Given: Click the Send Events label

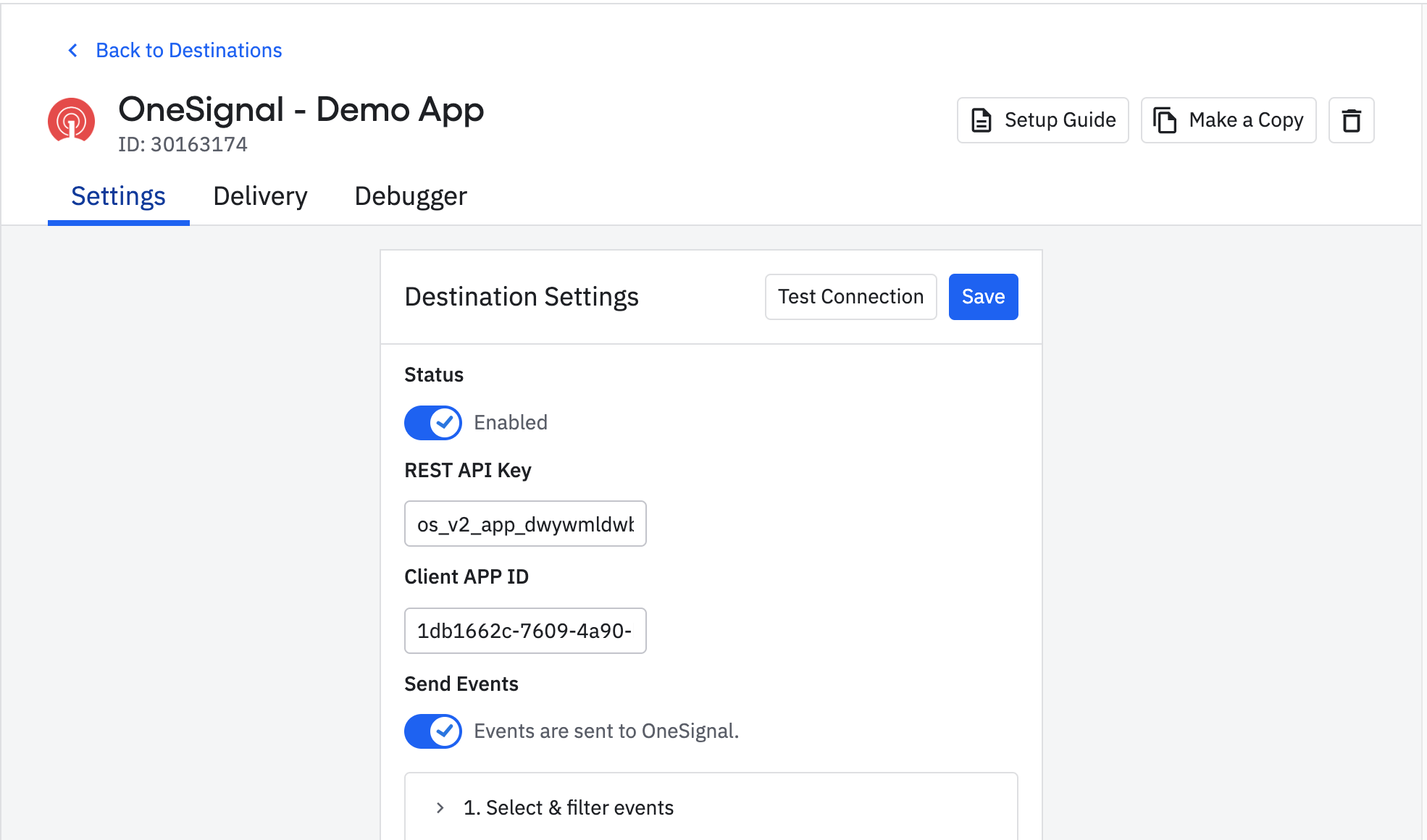Looking at the screenshot, I should point(461,684).
